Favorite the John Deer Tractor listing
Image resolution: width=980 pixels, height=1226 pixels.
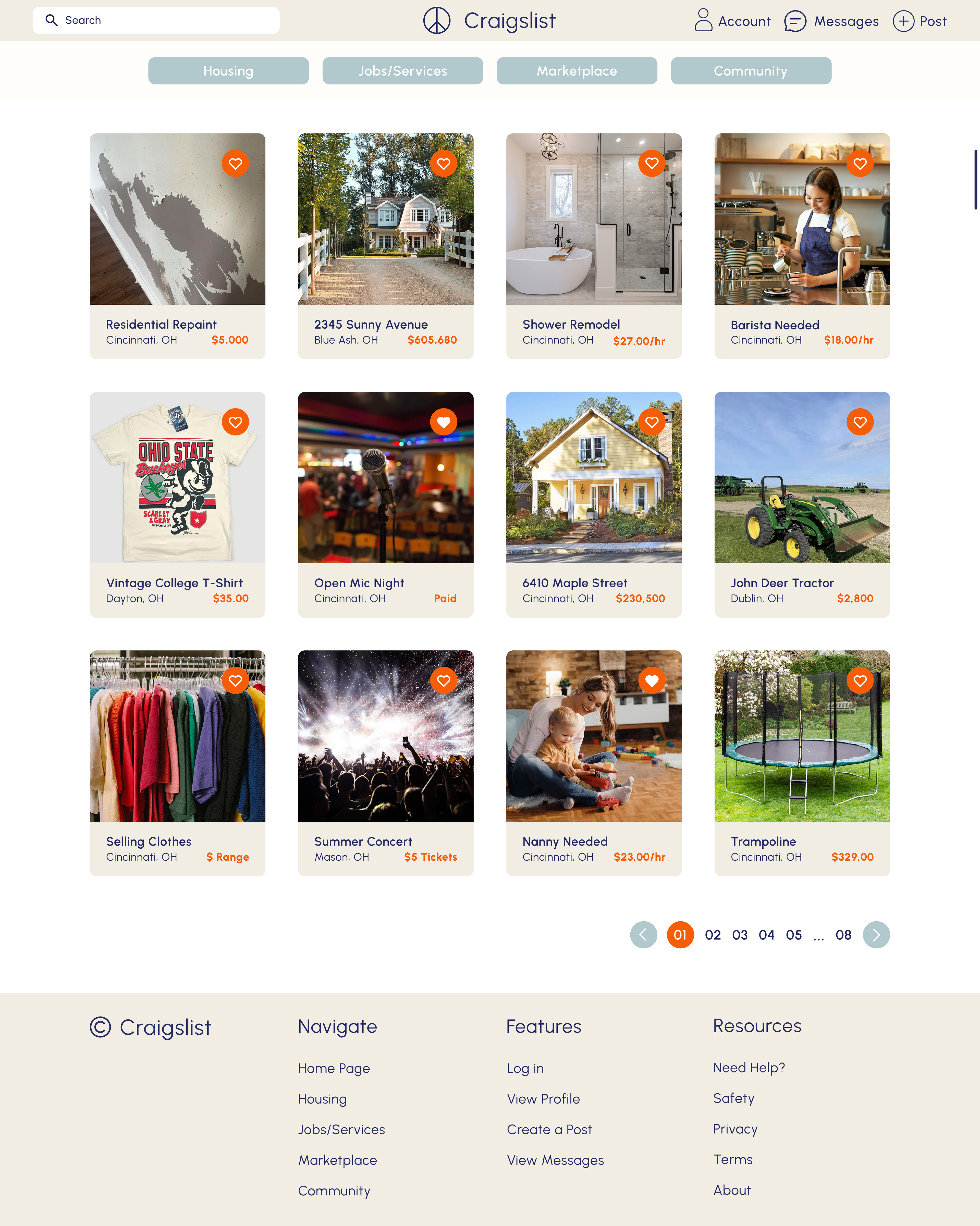click(860, 422)
